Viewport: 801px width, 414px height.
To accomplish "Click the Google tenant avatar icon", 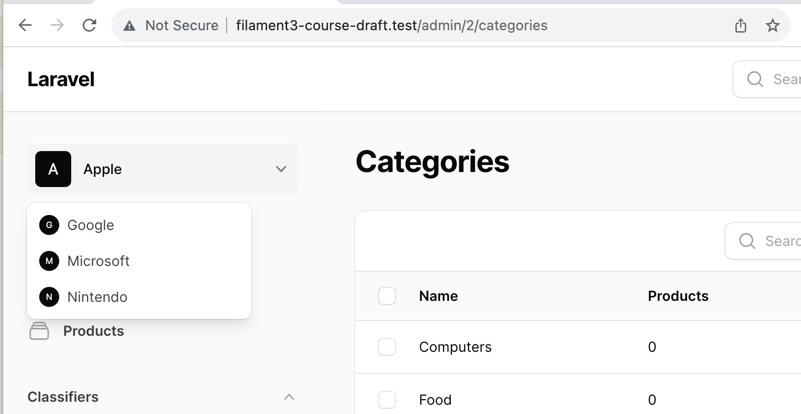I will 49,225.
